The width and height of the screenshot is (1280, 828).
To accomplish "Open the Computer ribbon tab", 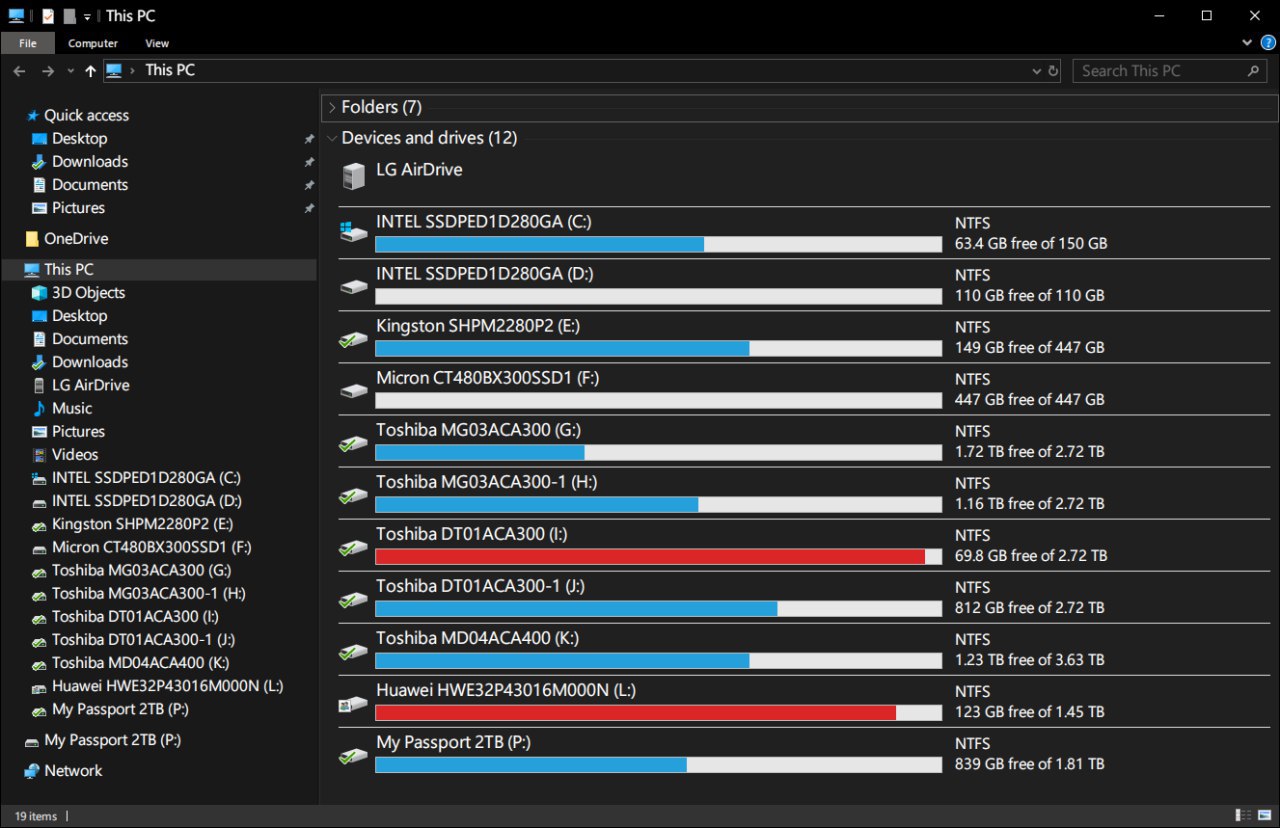I will pos(93,43).
